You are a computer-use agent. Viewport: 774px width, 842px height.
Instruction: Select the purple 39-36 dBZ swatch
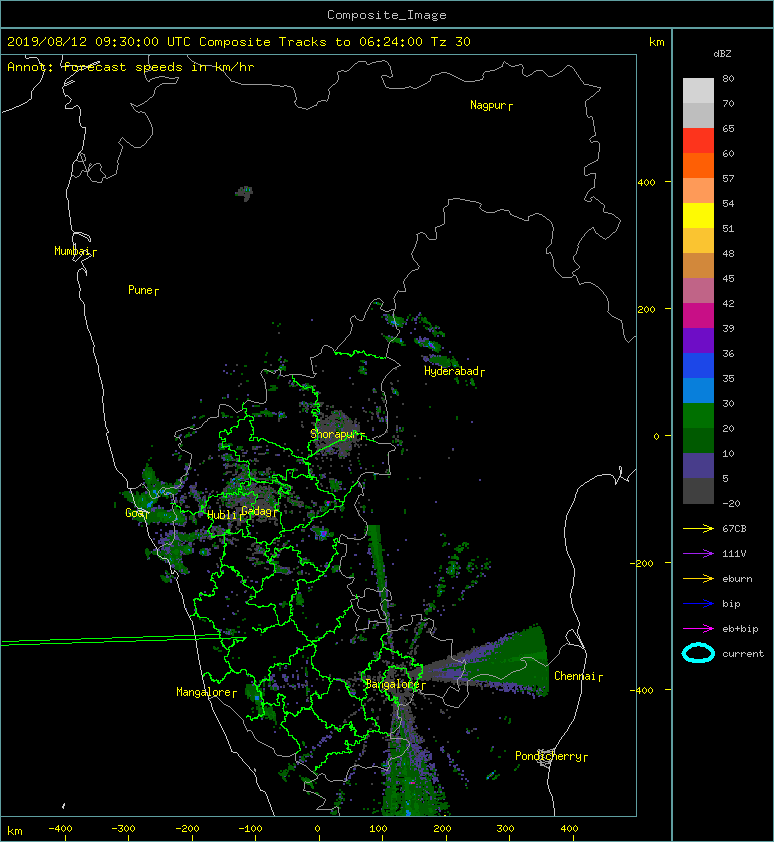[698, 340]
